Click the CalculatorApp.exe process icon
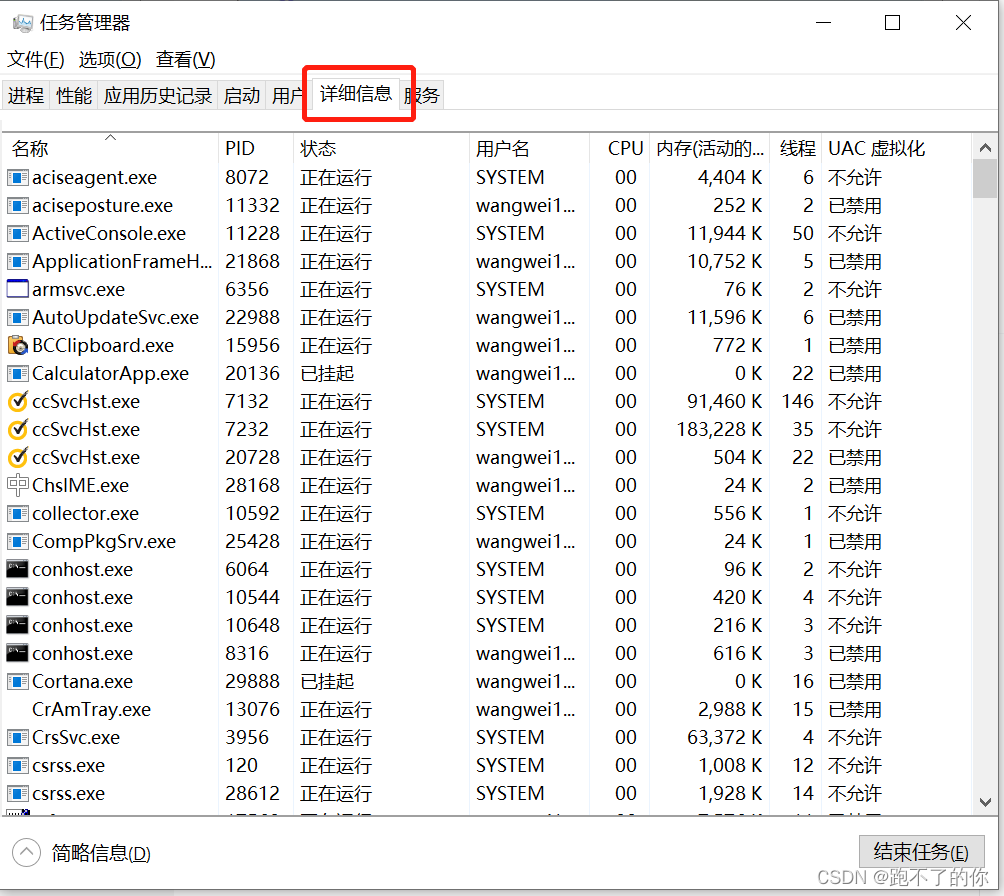Viewport: 1004px width, 896px height. (x=18, y=373)
